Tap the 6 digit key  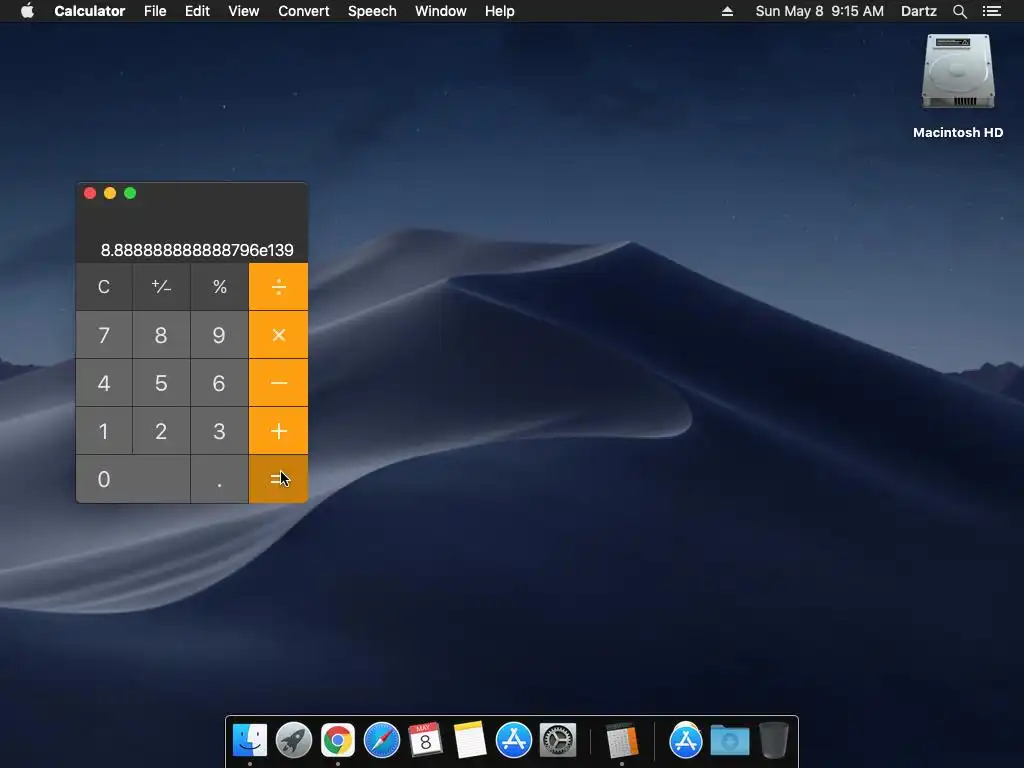click(219, 383)
